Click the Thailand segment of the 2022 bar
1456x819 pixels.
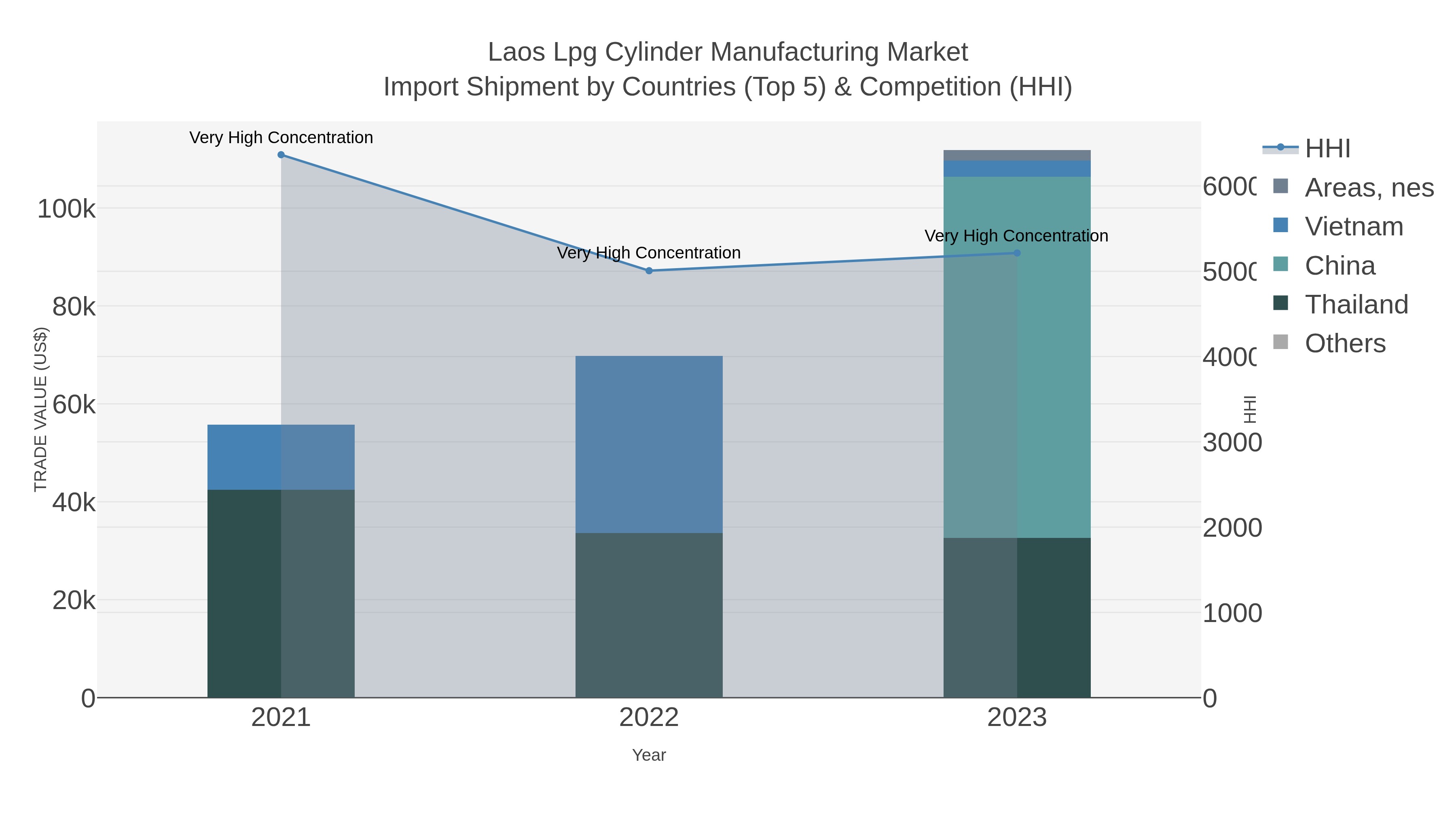click(649, 616)
